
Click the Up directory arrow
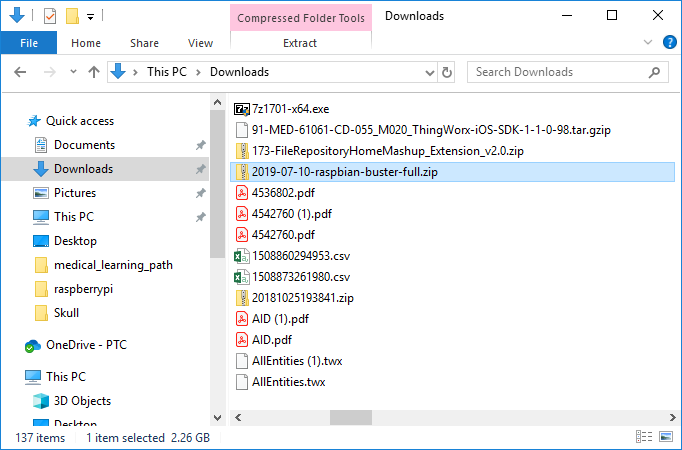pos(95,72)
